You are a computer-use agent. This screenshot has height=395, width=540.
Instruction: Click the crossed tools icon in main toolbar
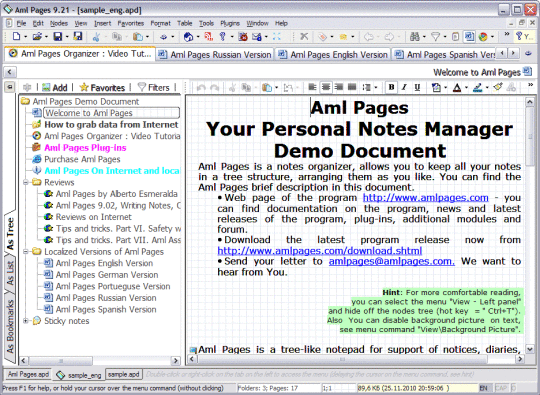(x=304, y=36)
